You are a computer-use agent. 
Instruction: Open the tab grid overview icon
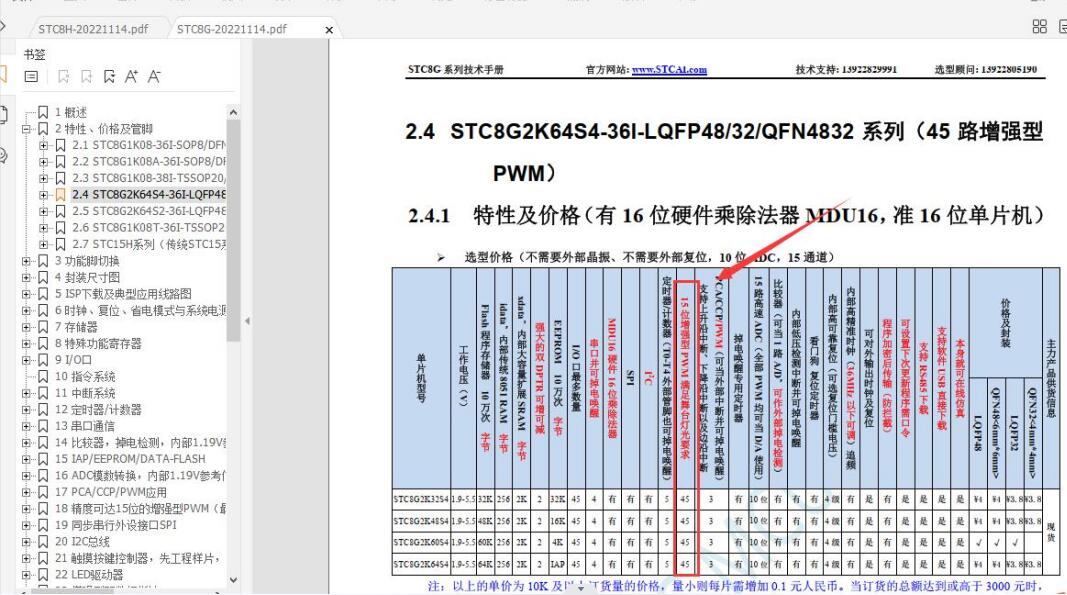[1039, 27]
